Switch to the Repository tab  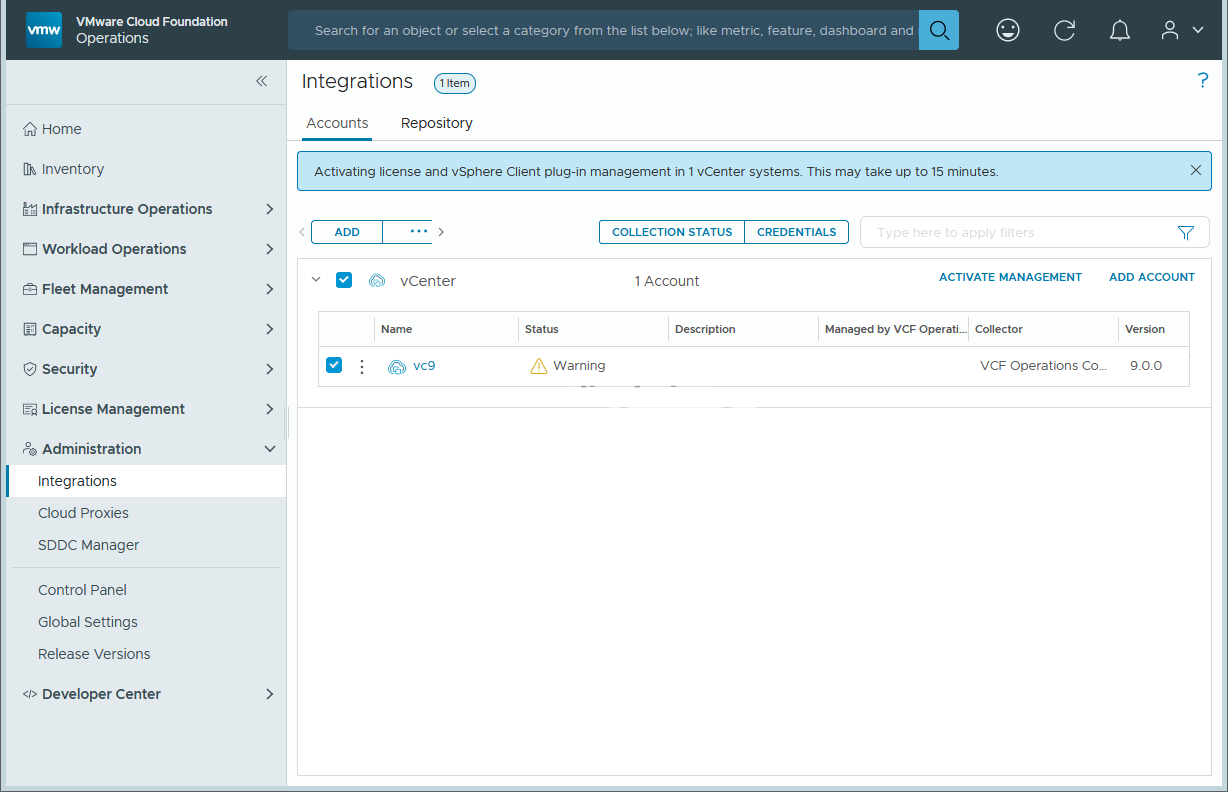[x=436, y=123]
